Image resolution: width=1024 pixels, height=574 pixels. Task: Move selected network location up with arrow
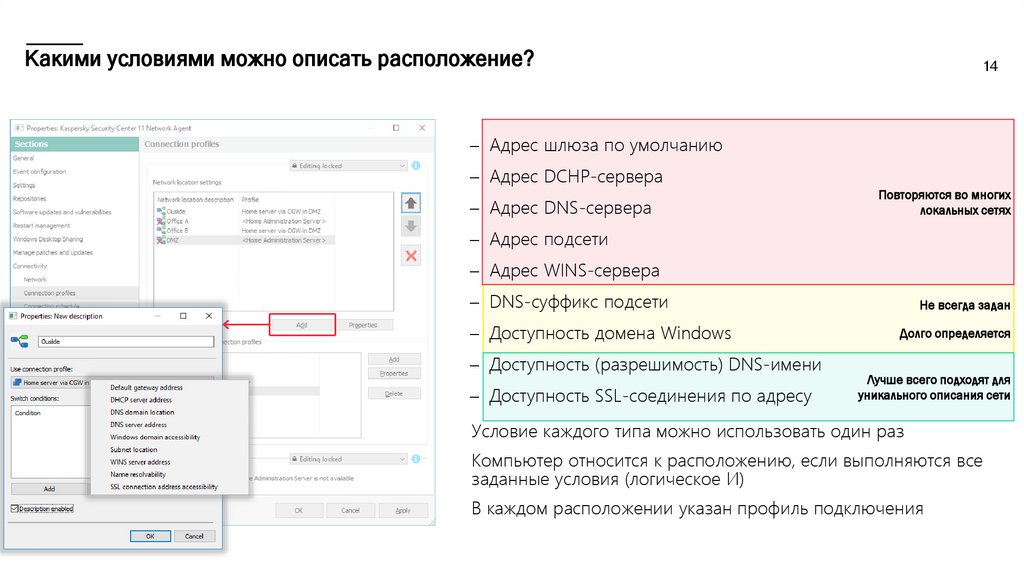pos(411,203)
